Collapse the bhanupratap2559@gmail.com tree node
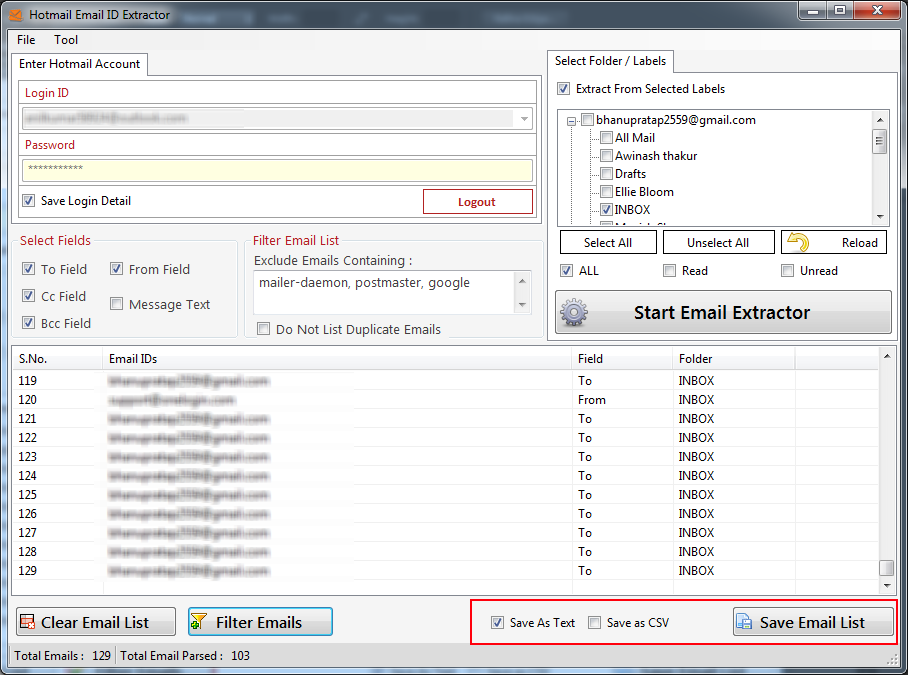908x675 pixels. pyautogui.click(x=572, y=121)
